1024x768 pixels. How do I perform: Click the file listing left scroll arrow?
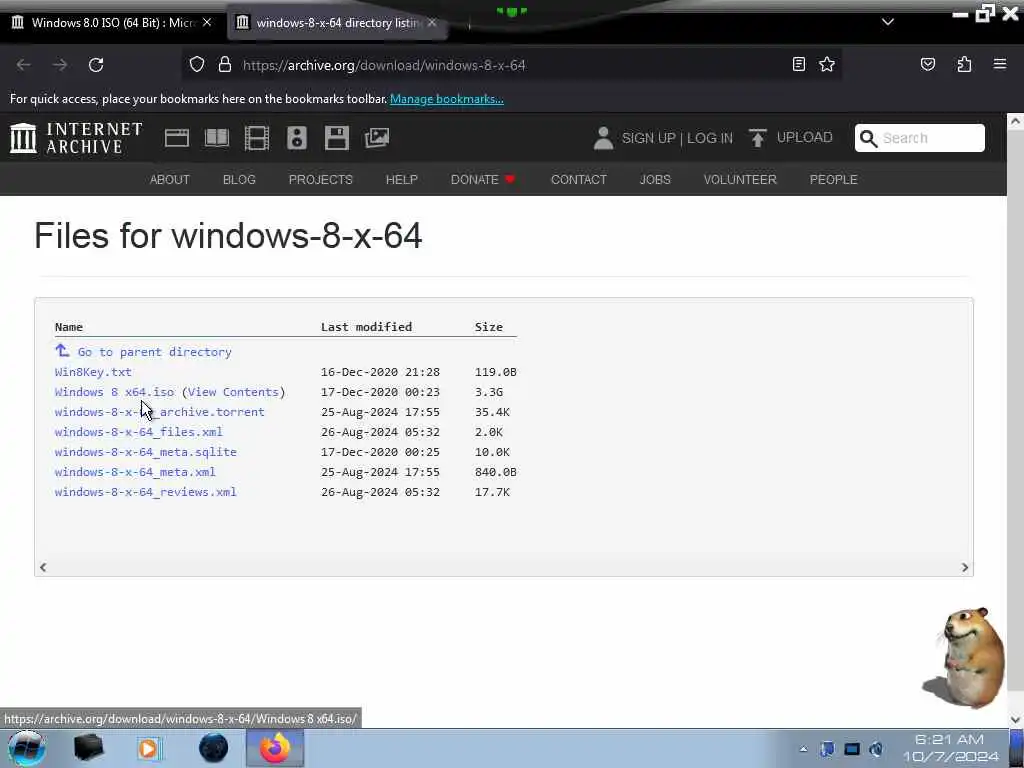pyautogui.click(x=43, y=568)
